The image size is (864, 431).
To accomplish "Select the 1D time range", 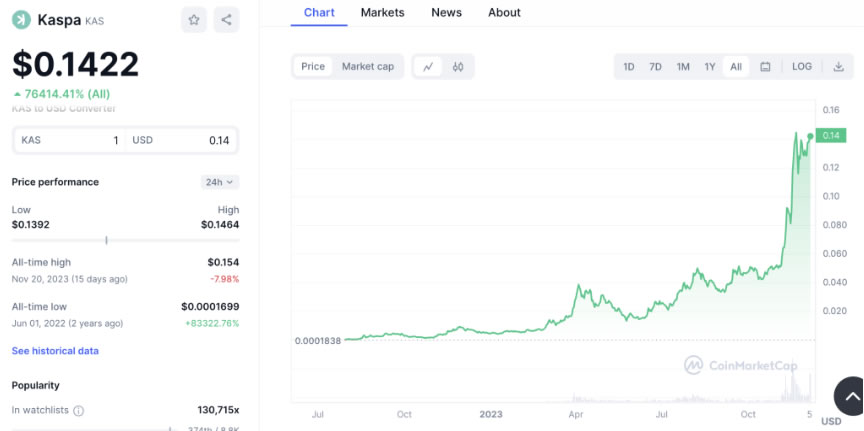I will (x=628, y=67).
